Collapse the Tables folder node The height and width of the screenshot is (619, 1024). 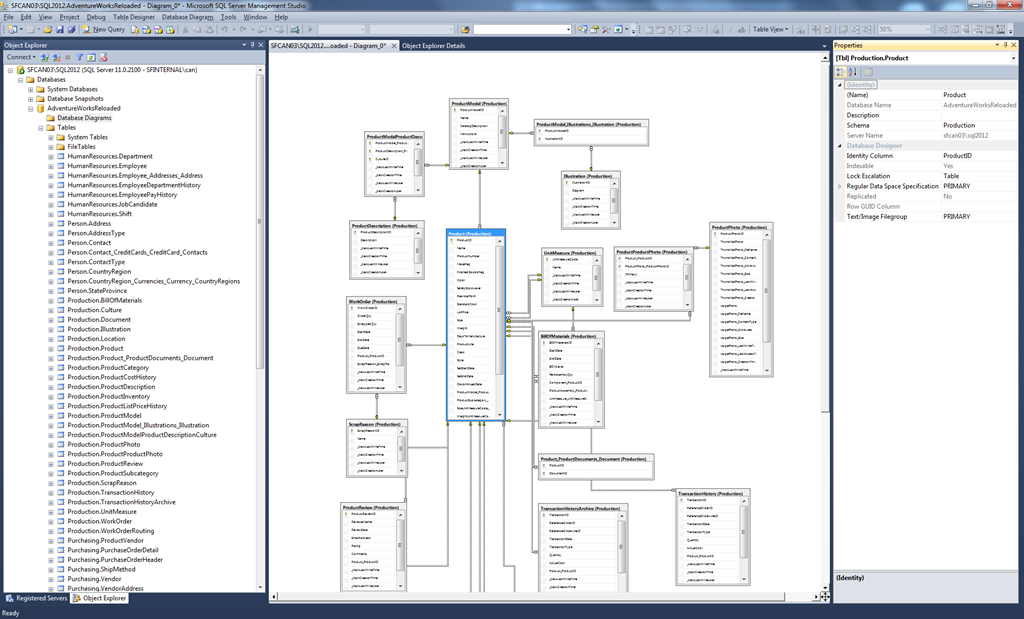pyautogui.click(x=40, y=128)
